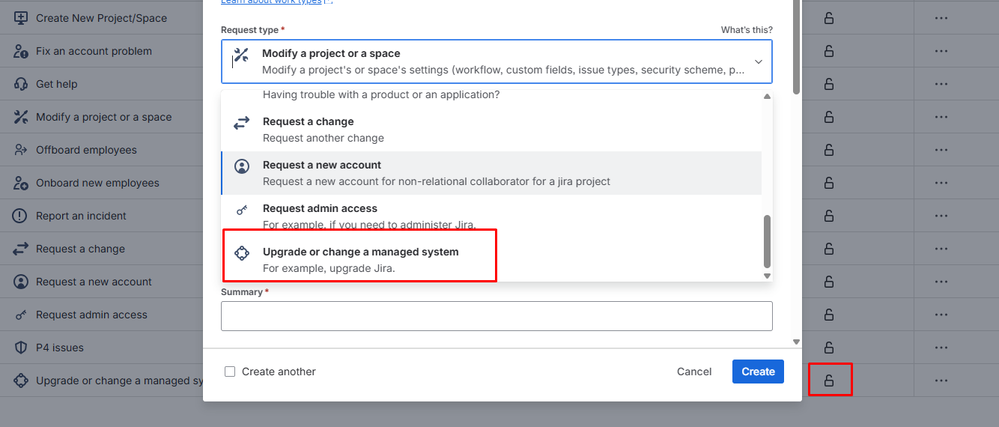Click the lock icon in Create New Project/Space row
This screenshot has width=999, height=427.
[x=829, y=18]
